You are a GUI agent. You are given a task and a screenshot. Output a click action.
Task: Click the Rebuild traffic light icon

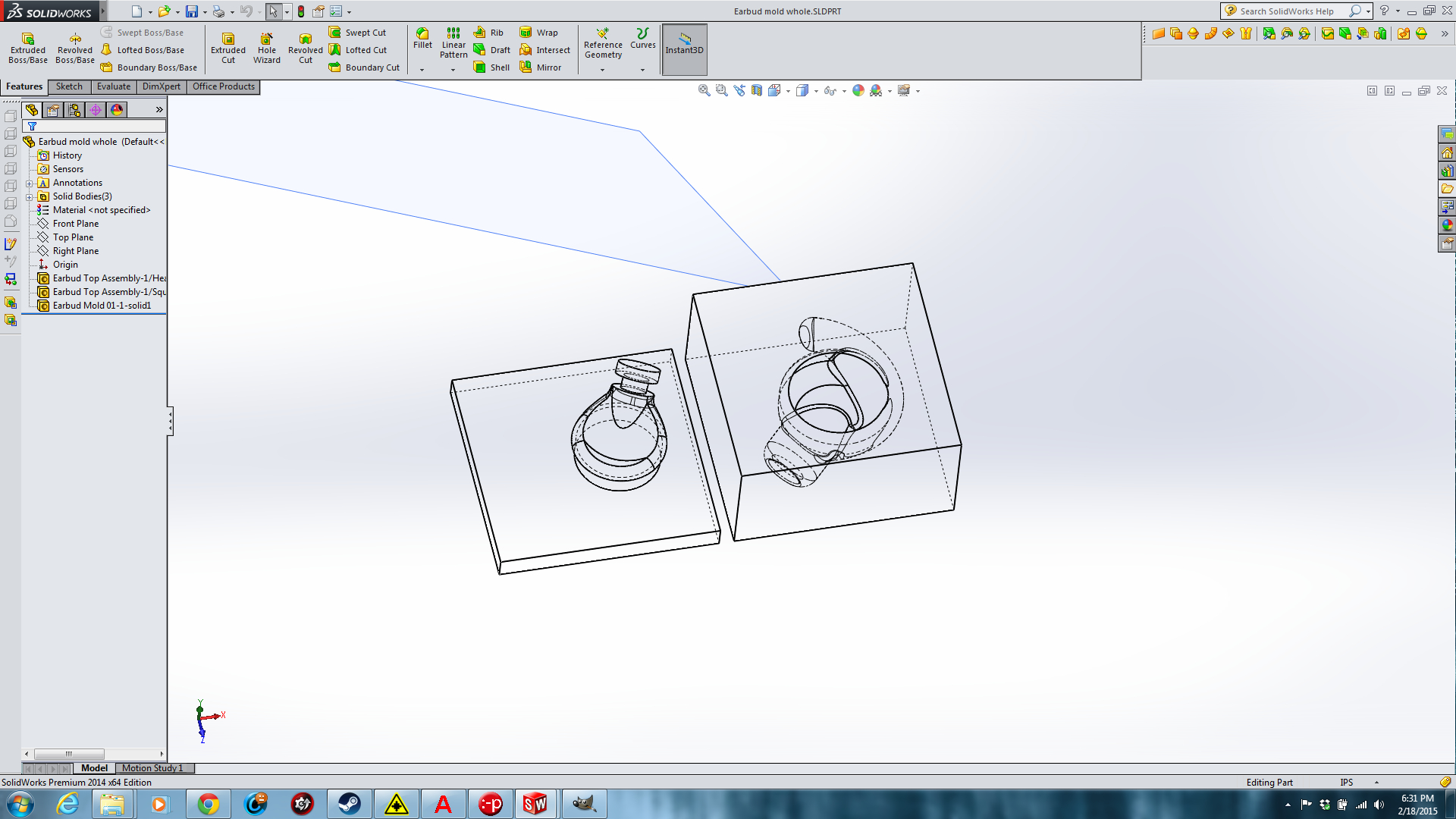[x=301, y=11]
